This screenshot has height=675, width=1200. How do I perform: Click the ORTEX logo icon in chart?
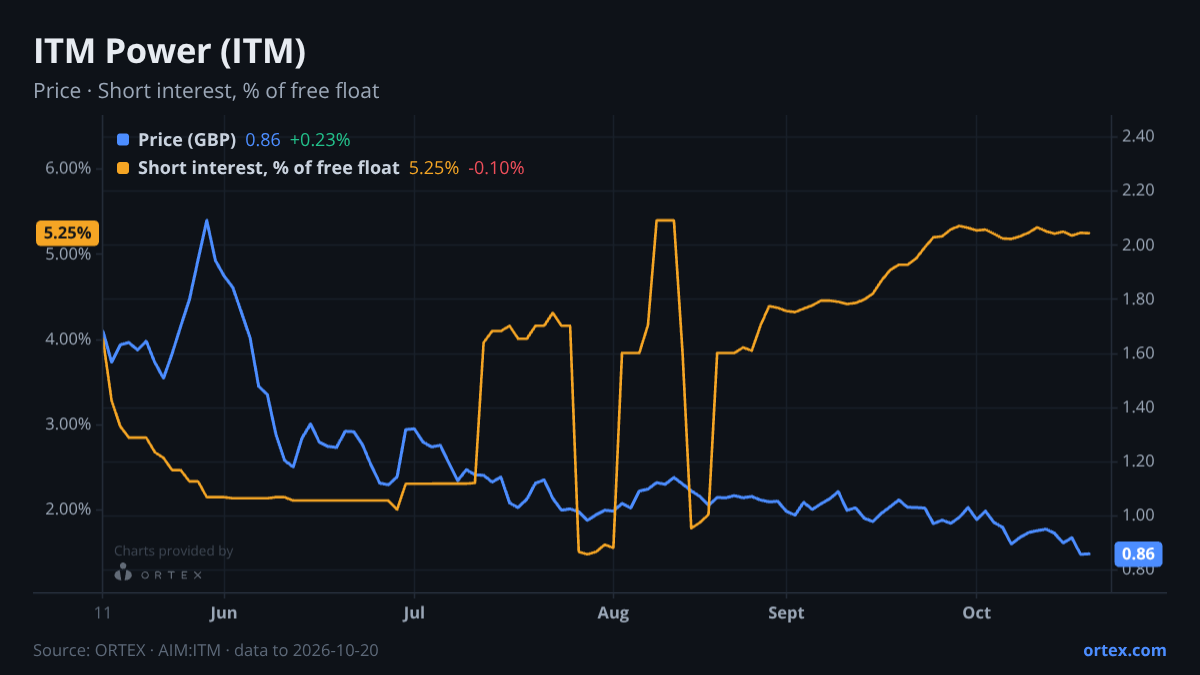click(x=123, y=573)
